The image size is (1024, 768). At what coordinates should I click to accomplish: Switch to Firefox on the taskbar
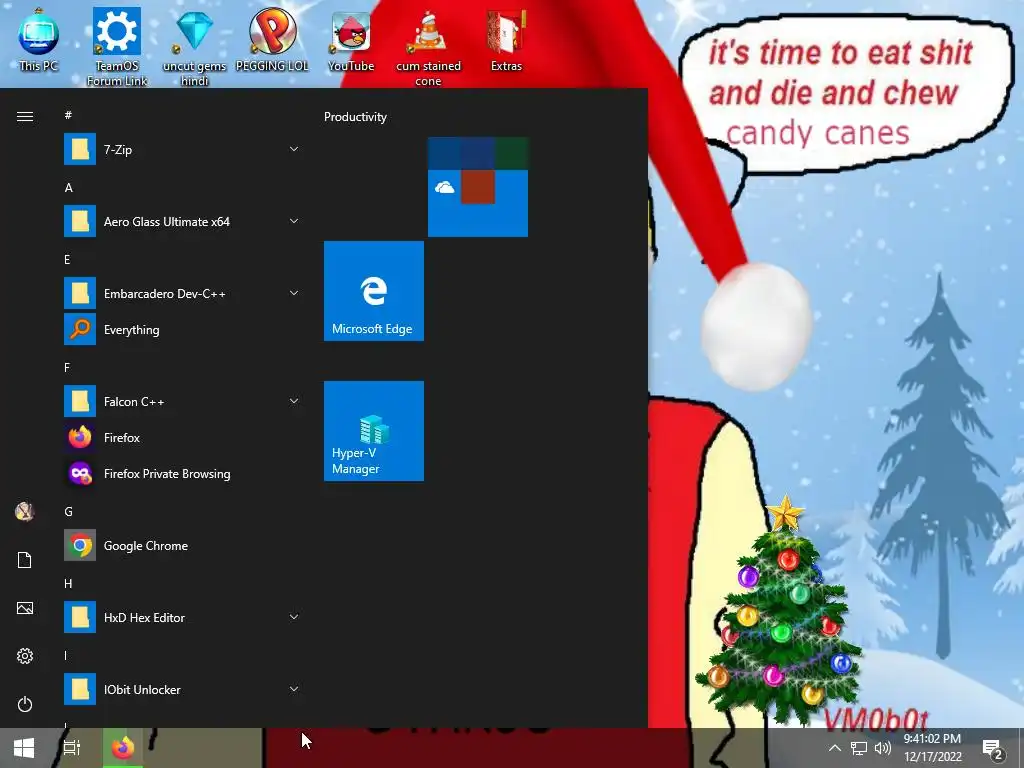pos(122,748)
